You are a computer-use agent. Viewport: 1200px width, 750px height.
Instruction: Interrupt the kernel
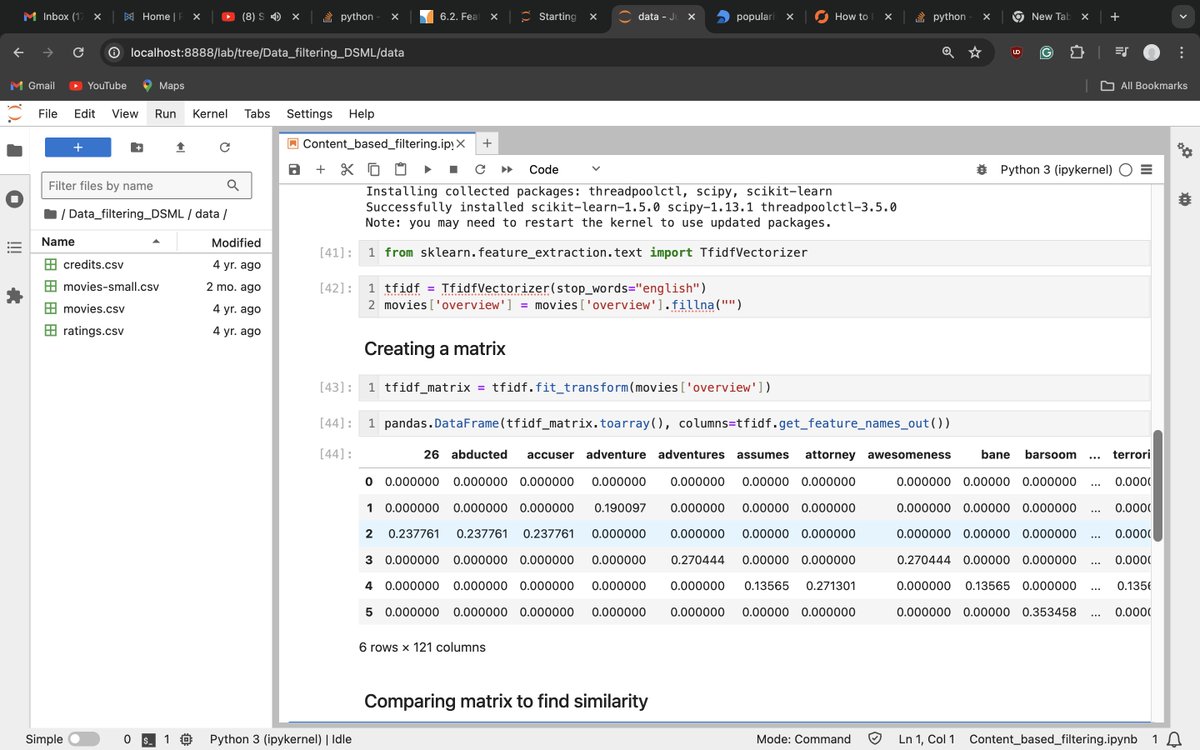(x=453, y=169)
